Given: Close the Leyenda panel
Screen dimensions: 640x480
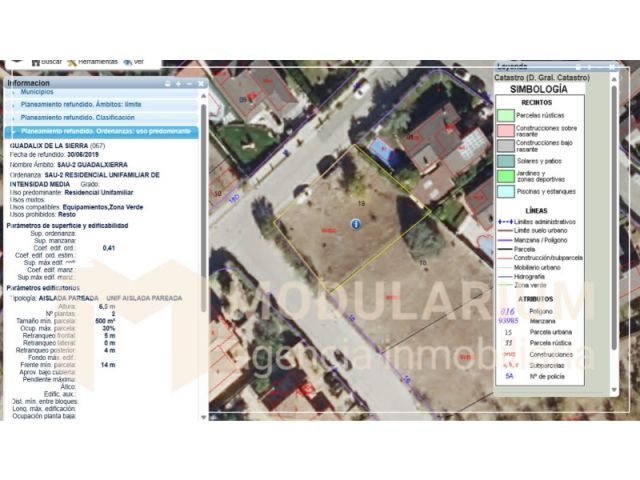Looking at the screenshot, I should [x=612, y=67].
